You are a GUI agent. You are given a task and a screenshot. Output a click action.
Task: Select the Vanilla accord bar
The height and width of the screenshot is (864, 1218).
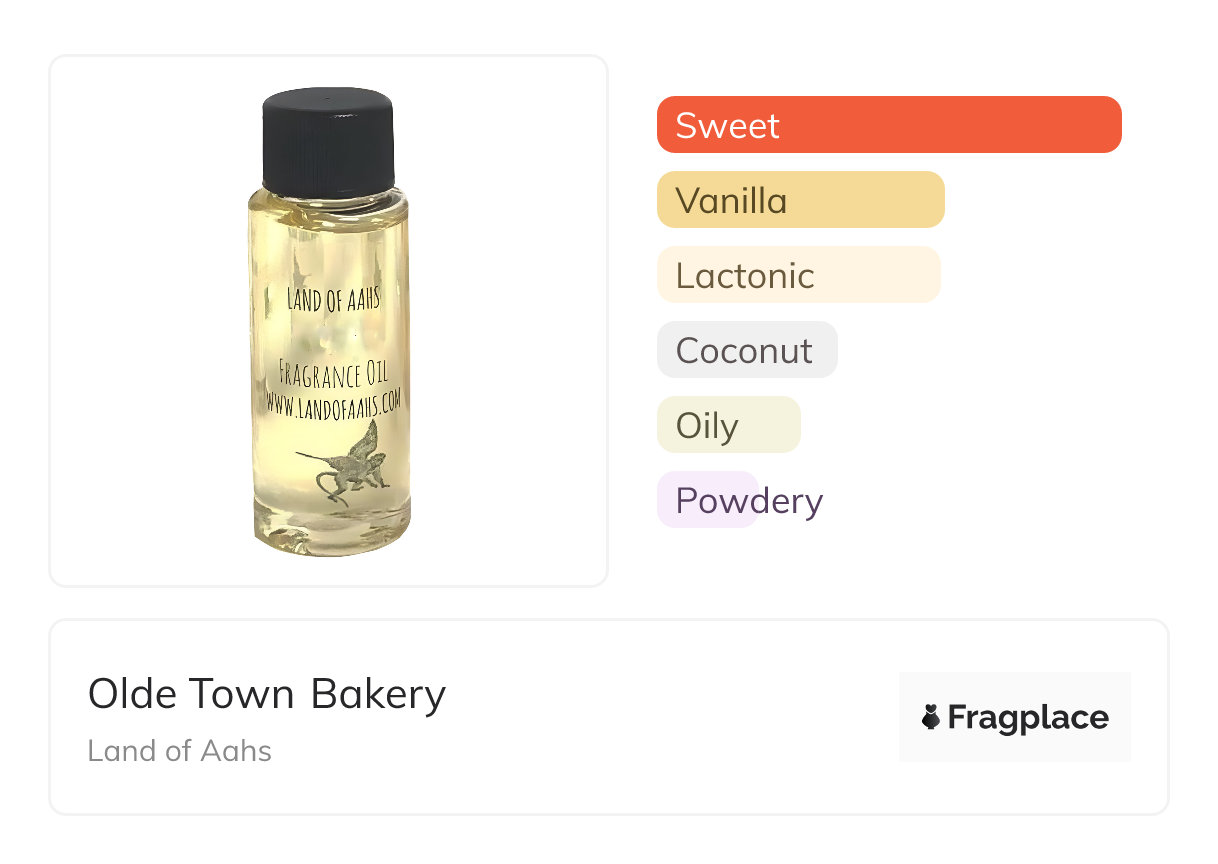(x=800, y=200)
